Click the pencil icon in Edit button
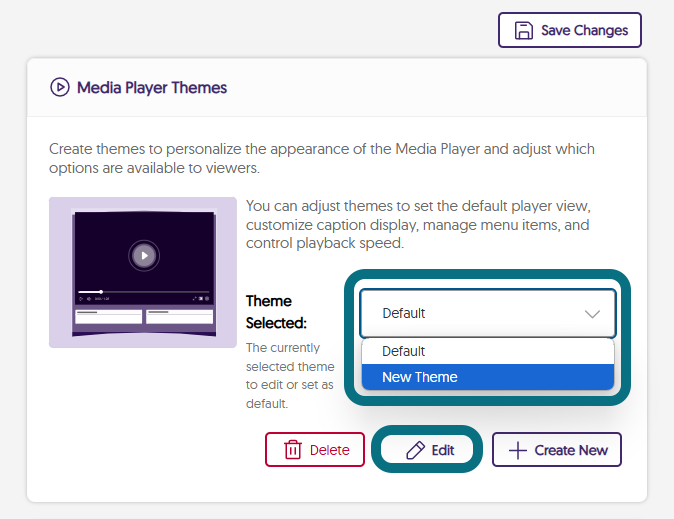 pyautogui.click(x=415, y=450)
